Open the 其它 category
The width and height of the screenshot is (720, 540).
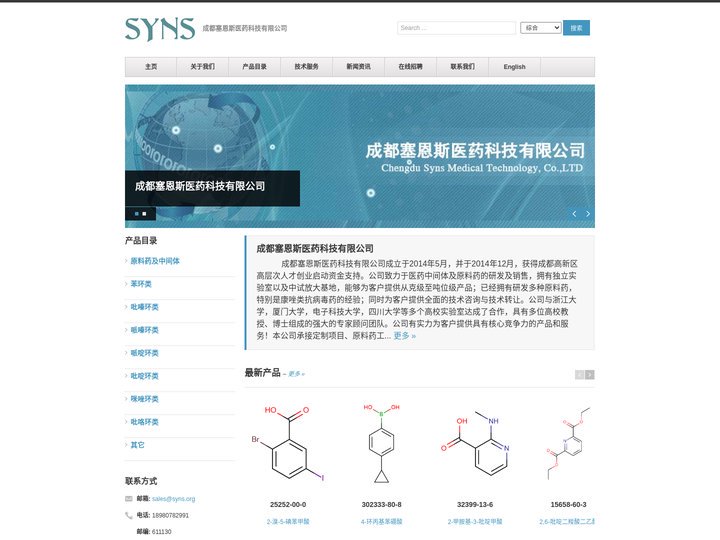tap(137, 444)
